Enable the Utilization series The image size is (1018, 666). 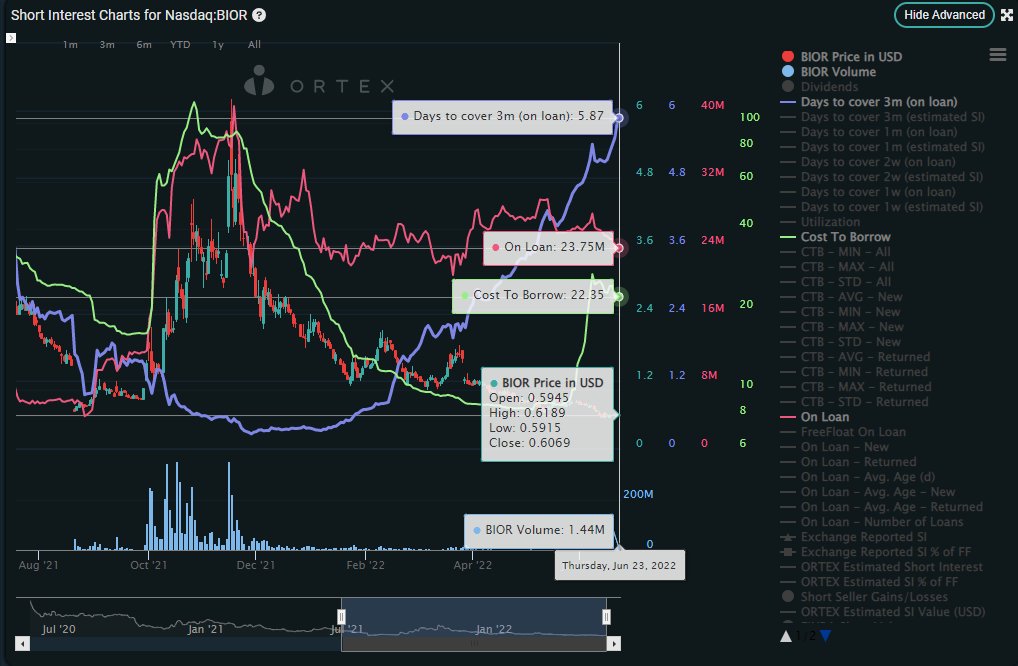click(820, 222)
